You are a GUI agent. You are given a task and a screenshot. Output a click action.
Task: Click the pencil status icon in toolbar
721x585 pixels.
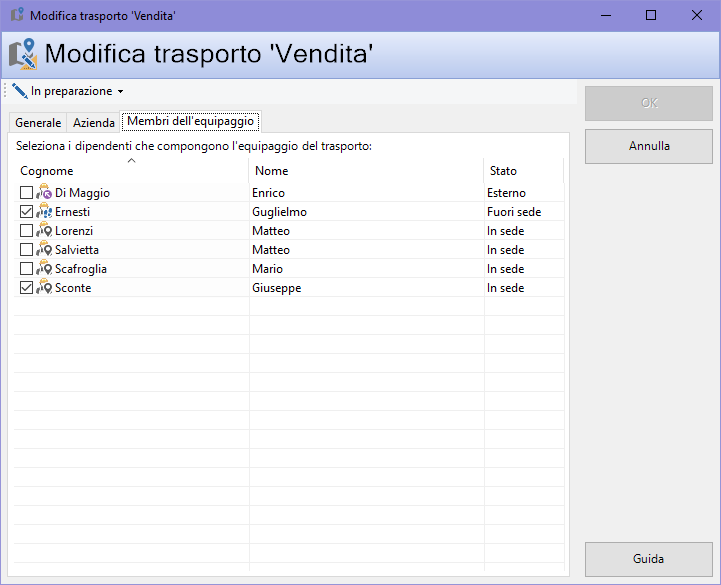coord(20,91)
